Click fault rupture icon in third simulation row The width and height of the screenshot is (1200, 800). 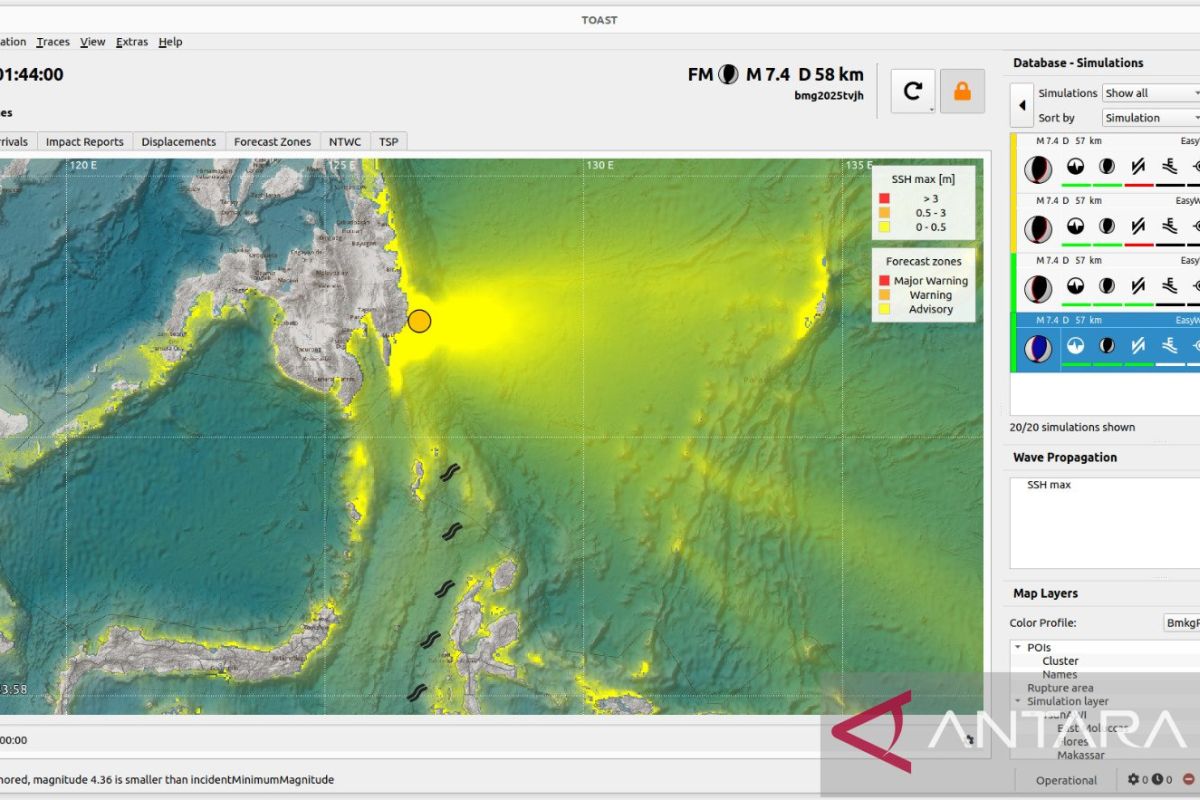click(1137, 288)
